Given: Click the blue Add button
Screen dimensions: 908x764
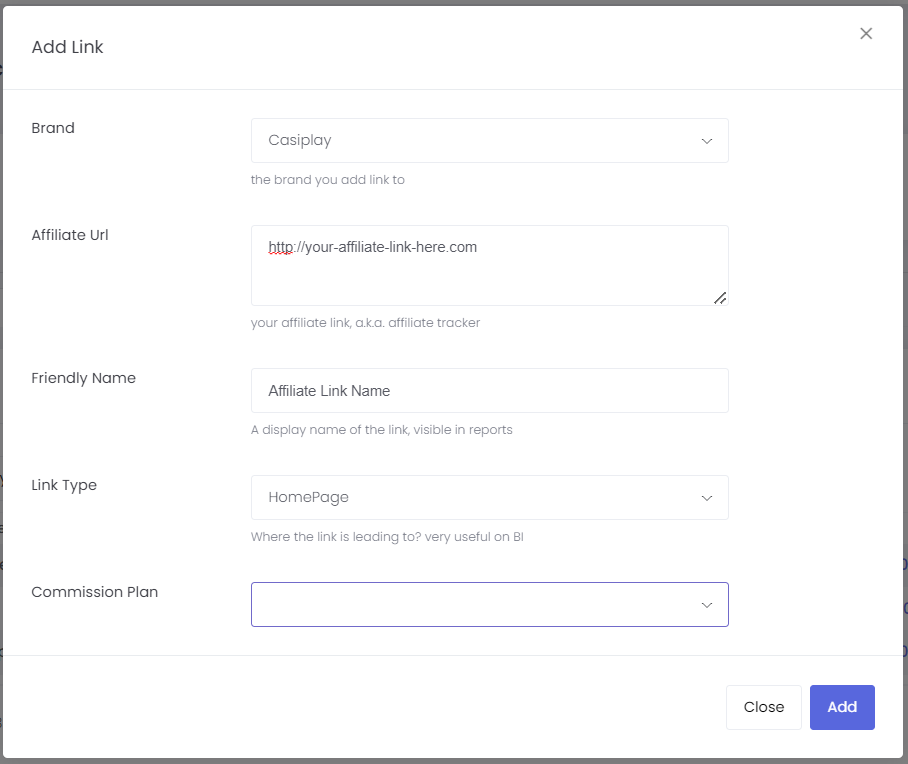Looking at the screenshot, I should (842, 707).
